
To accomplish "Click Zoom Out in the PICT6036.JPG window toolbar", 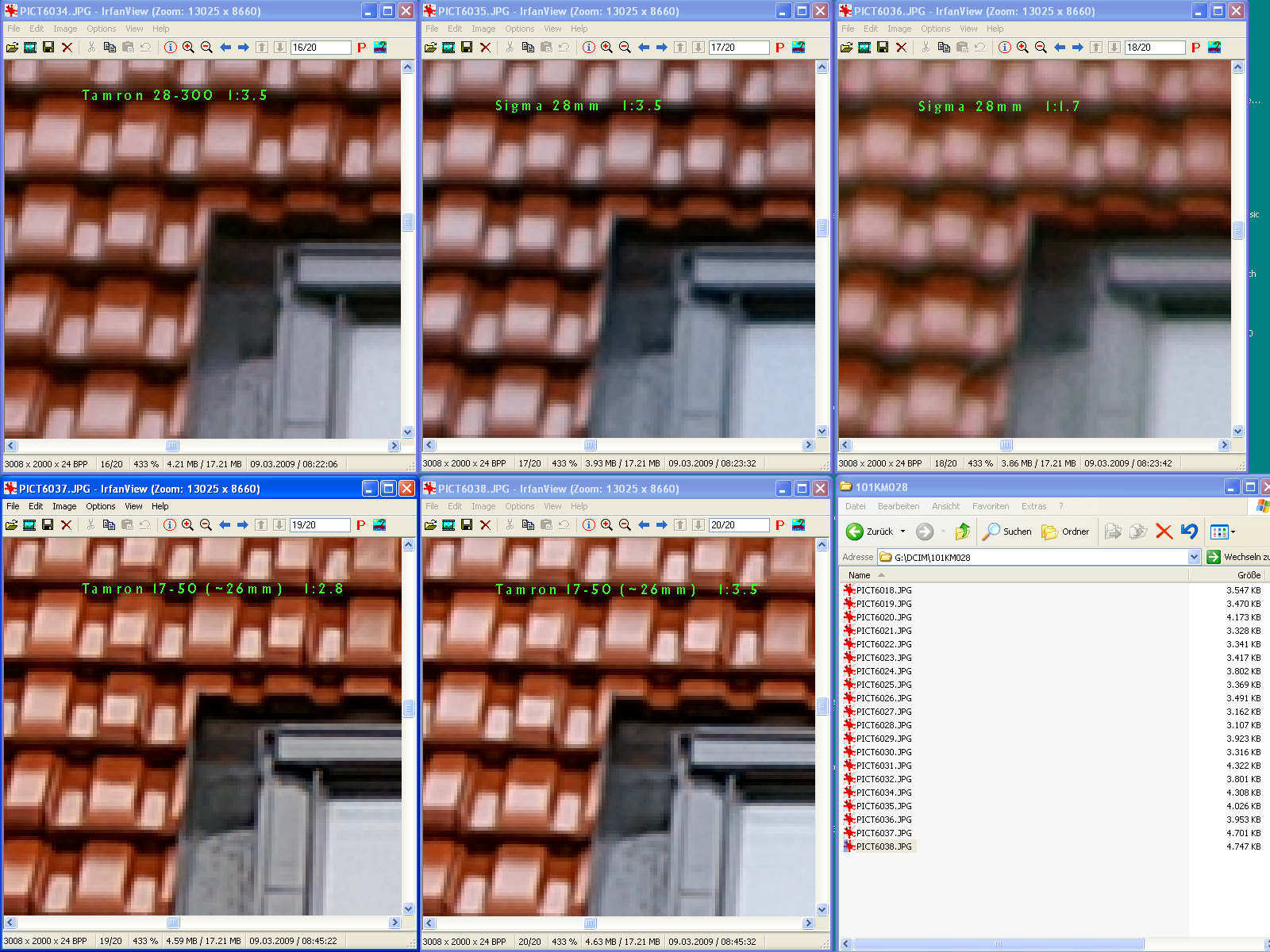I will 1041,48.
